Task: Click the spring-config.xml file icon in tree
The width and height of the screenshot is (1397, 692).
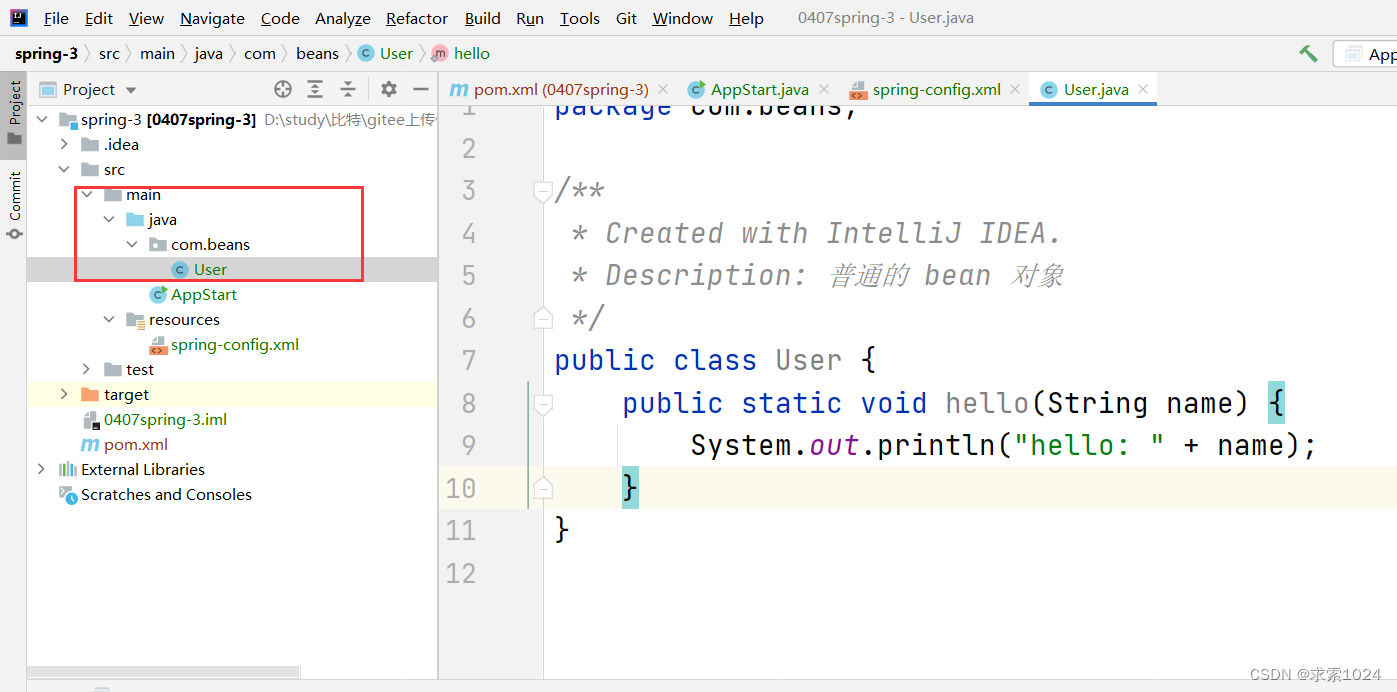Action: [x=158, y=344]
